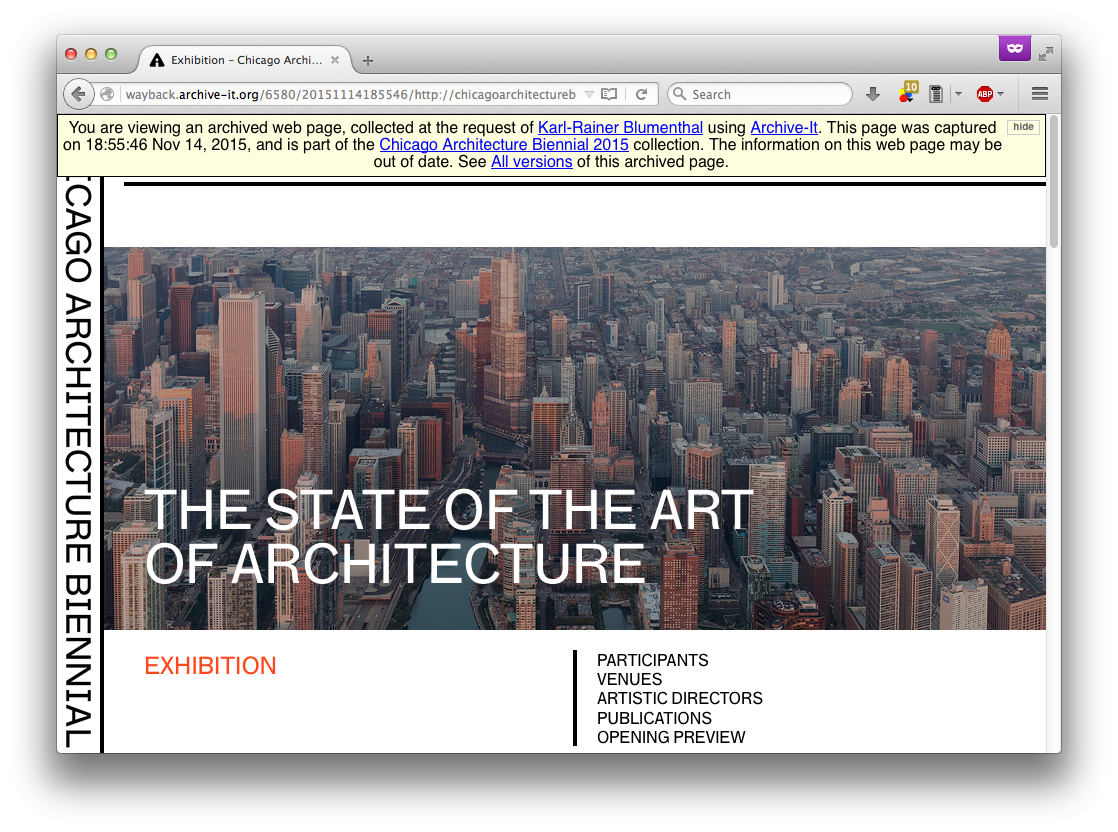Click the red EXHIBITION heading

pos(210,666)
